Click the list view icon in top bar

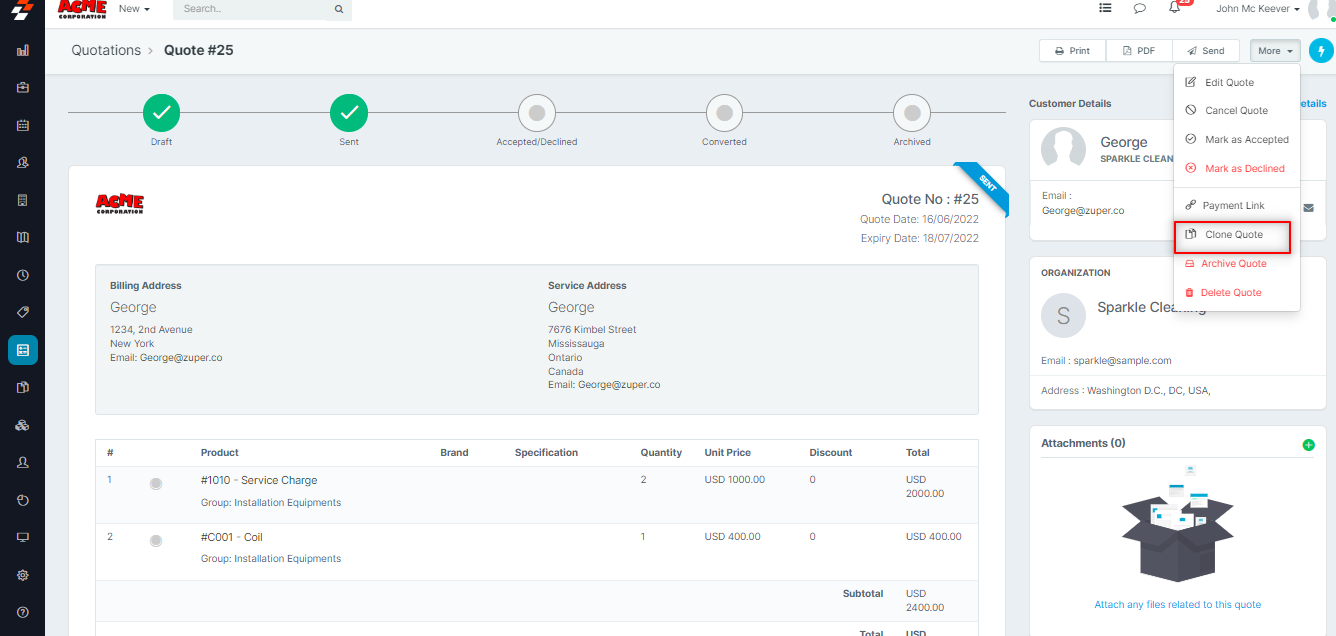(1105, 9)
